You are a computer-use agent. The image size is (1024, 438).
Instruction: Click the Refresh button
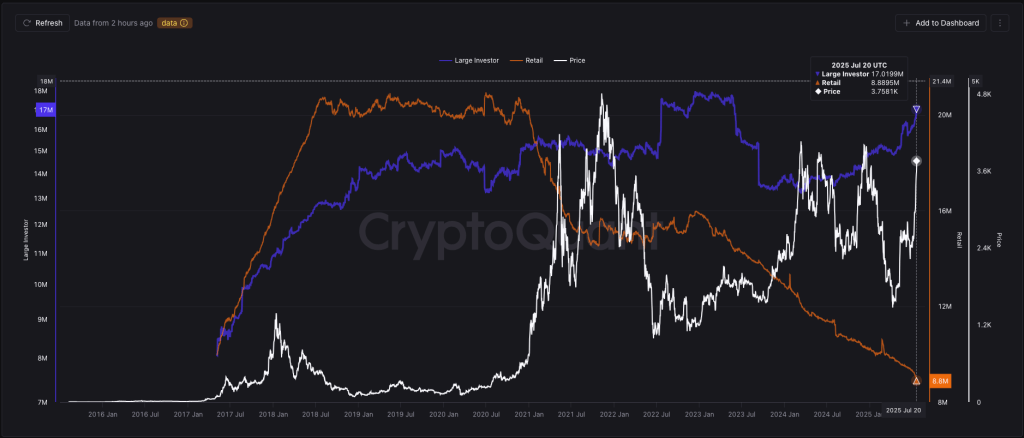coord(42,22)
